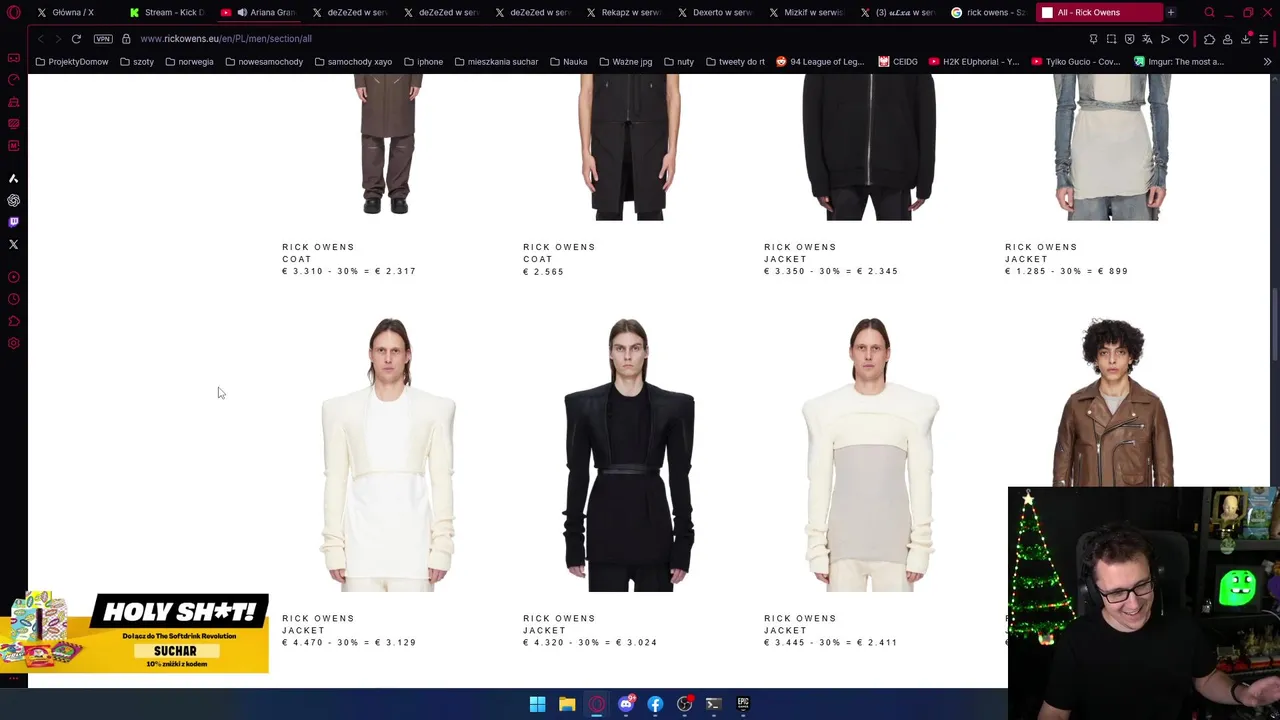Viewport: 1280px width, 720px height.
Task: Open the coat listing priced € 2.565
Action: (629, 147)
